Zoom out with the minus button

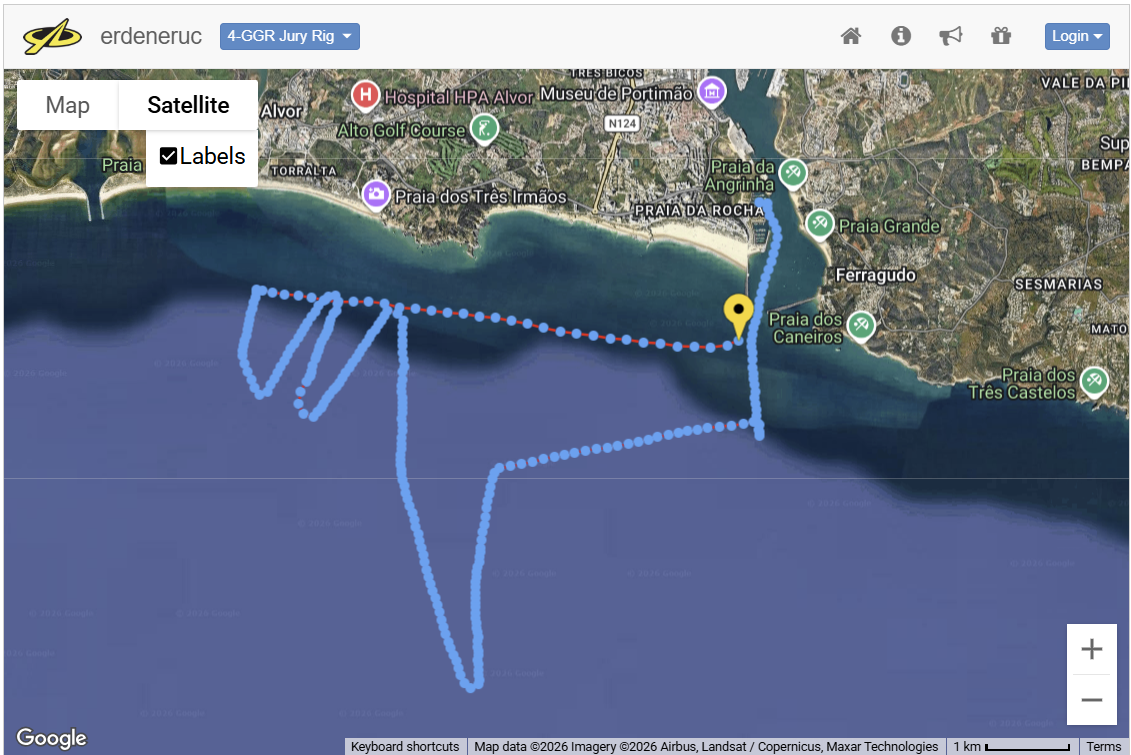[1092, 699]
